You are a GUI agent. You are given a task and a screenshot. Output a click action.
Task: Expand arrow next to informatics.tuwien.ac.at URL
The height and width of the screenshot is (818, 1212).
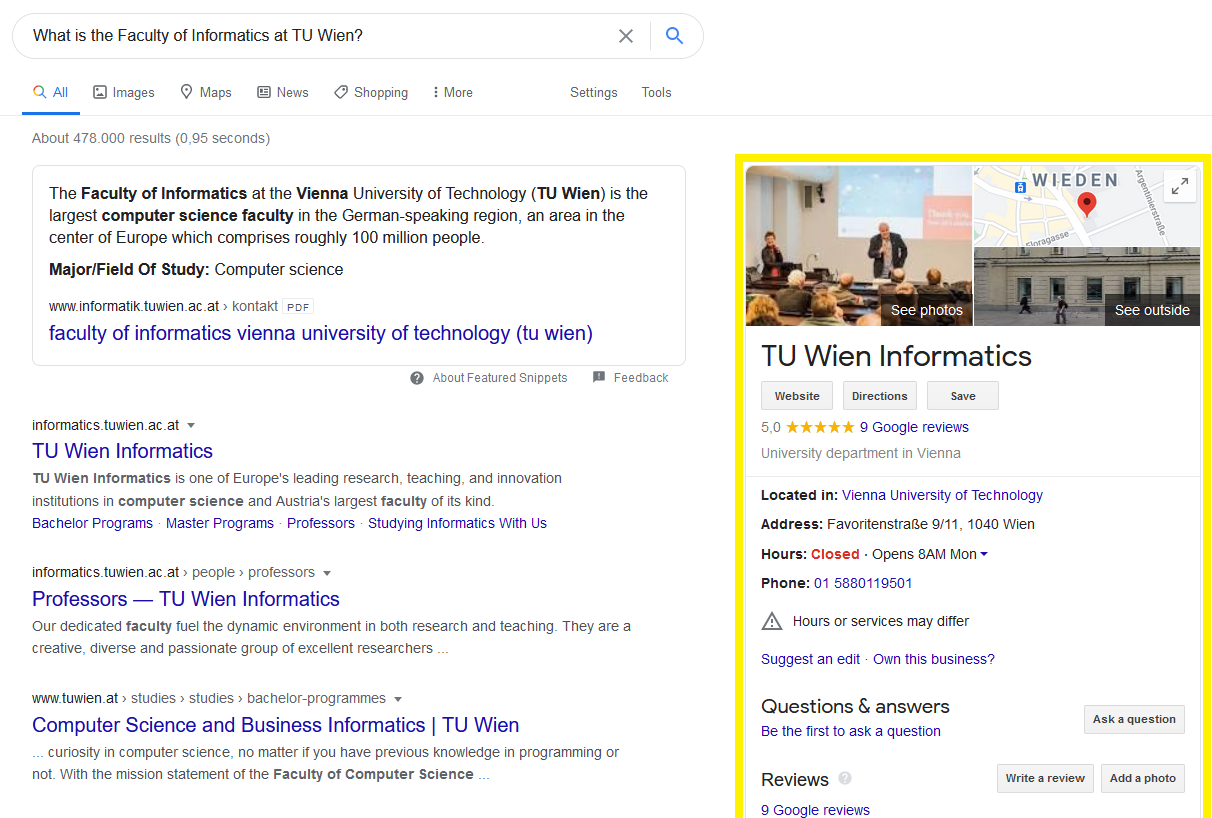coord(191,426)
